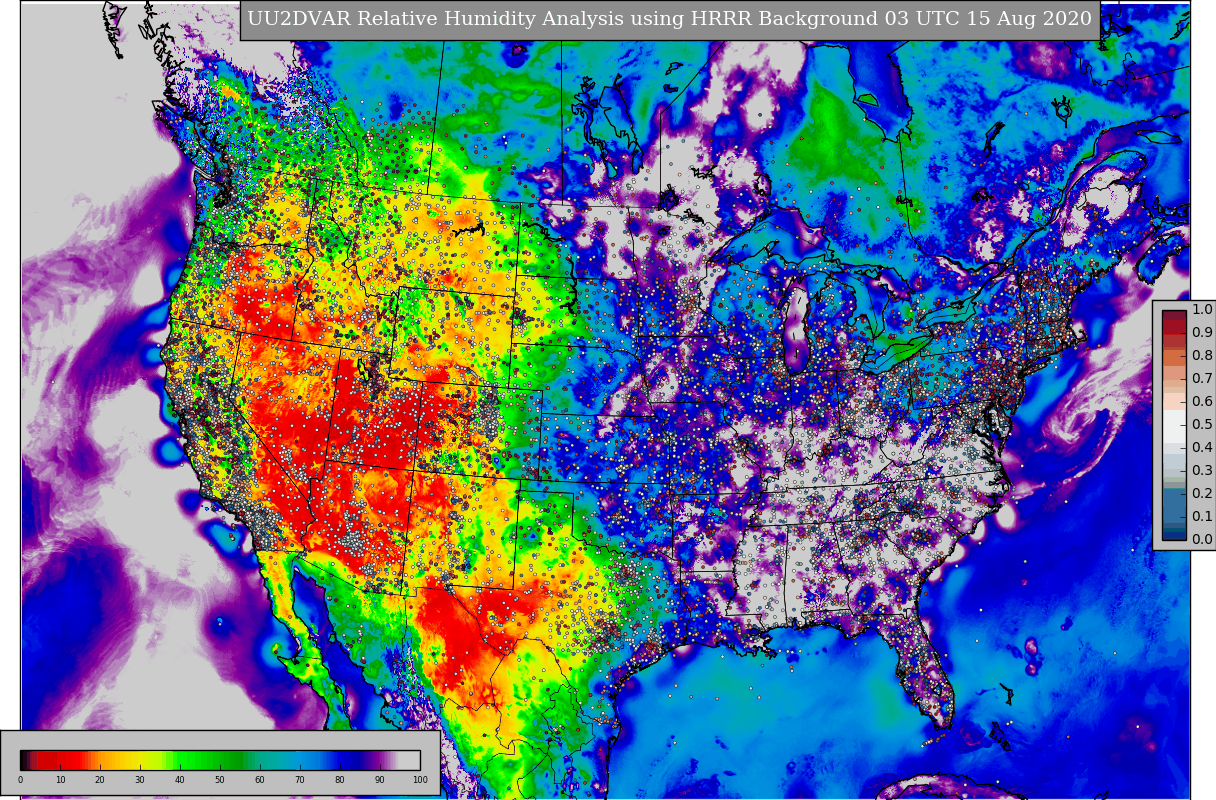Image resolution: width=1216 pixels, height=800 pixels.
Task: Click the green portion of the humidity colorbar
Action: (x=210, y=760)
